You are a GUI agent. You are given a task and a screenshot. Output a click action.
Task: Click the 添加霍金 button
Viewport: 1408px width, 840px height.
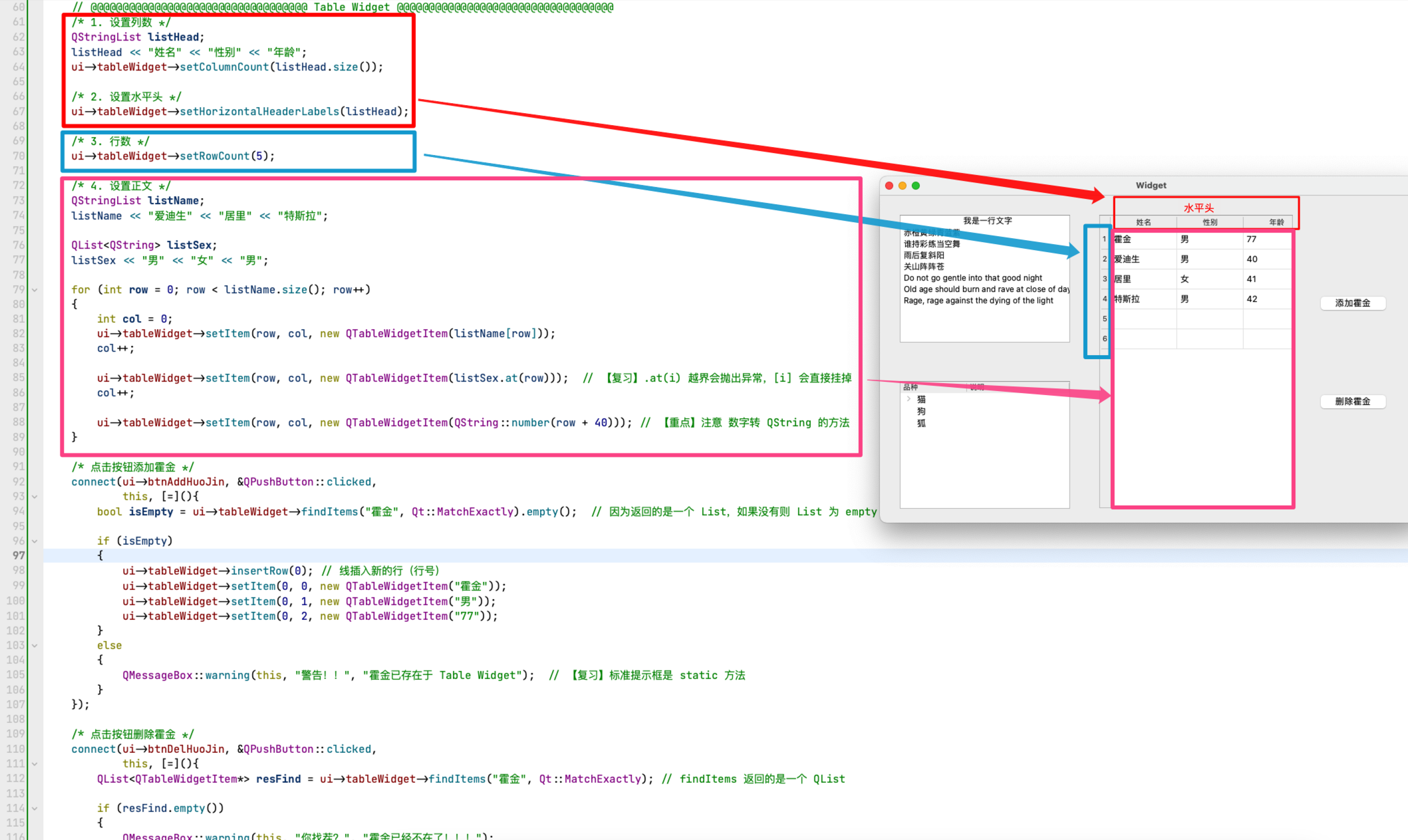1352,303
